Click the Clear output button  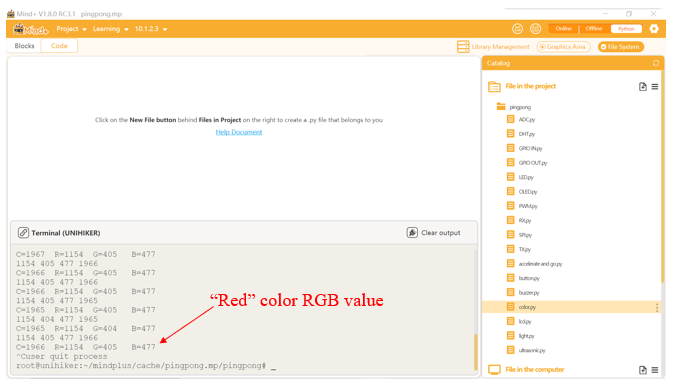click(433, 233)
